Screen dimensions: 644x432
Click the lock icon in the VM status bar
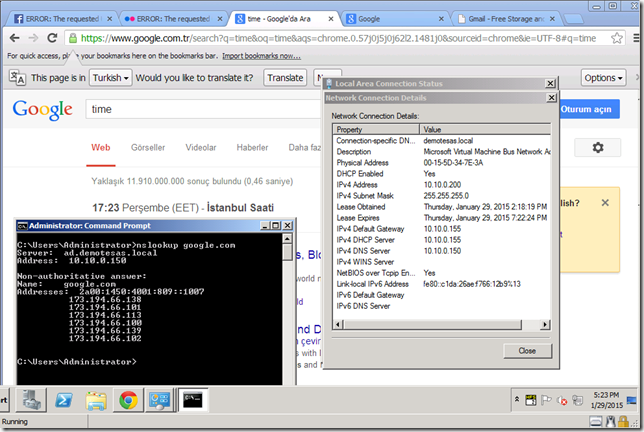coord(623,421)
